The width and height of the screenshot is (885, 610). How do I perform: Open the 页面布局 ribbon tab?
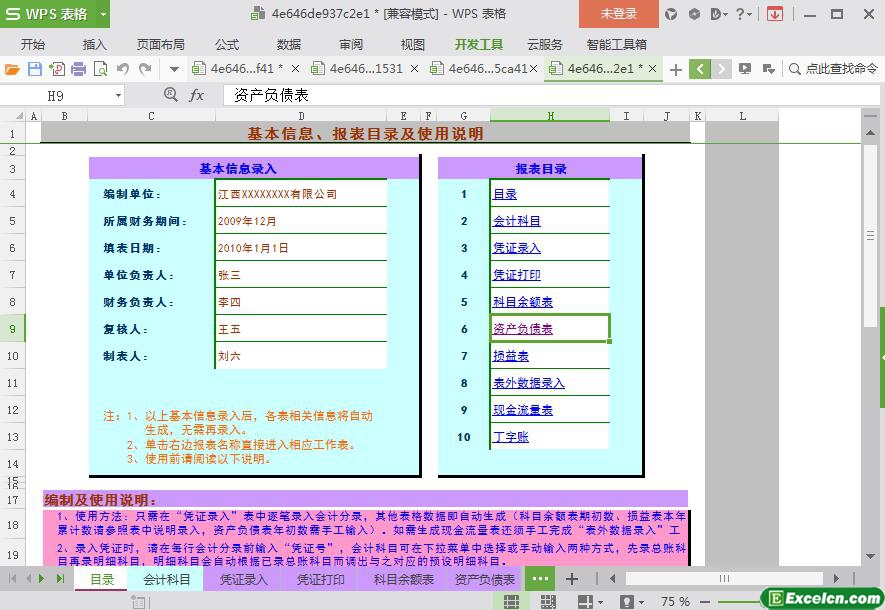[x=161, y=44]
